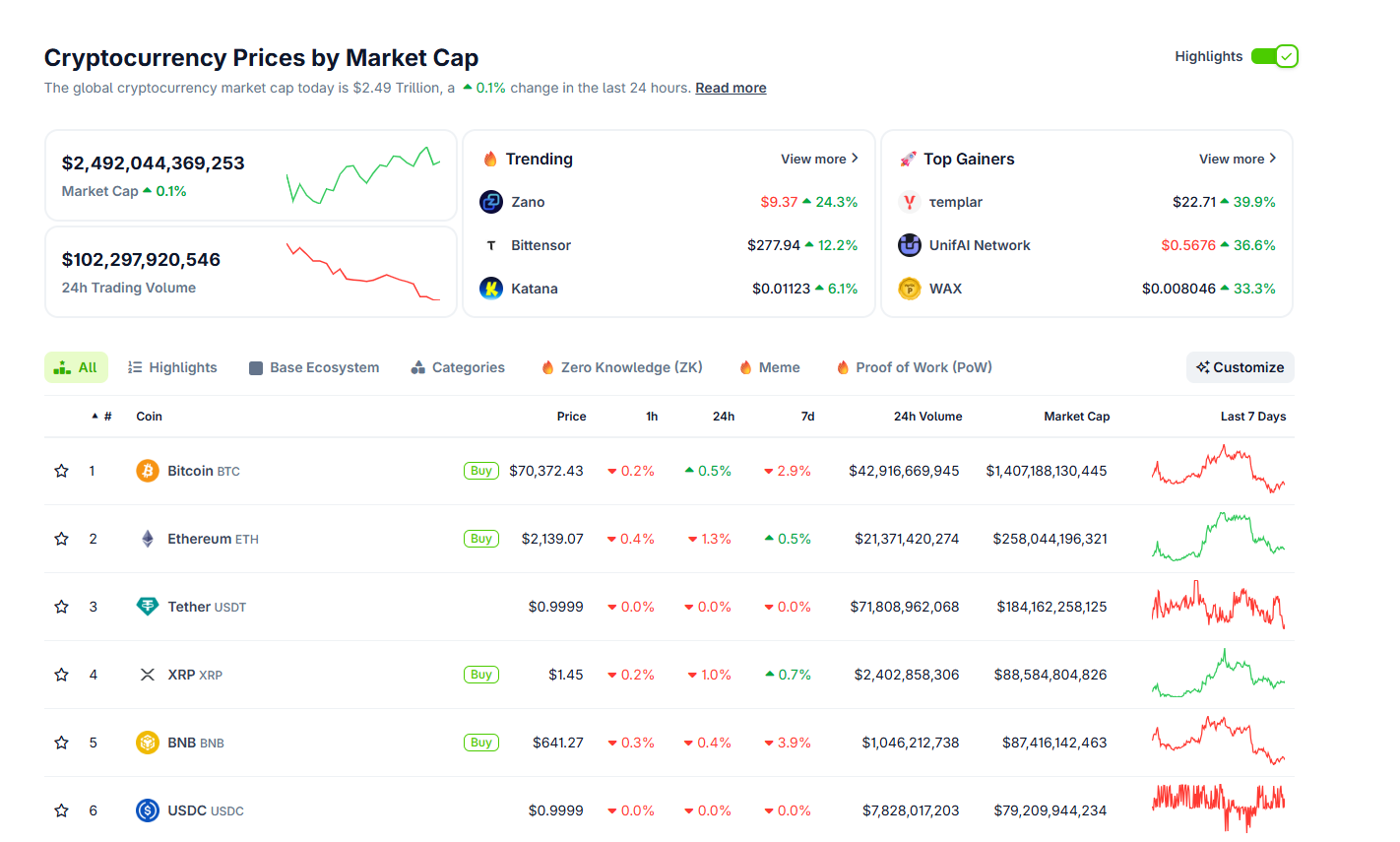Click the Katana coin icon

tap(490, 288)
